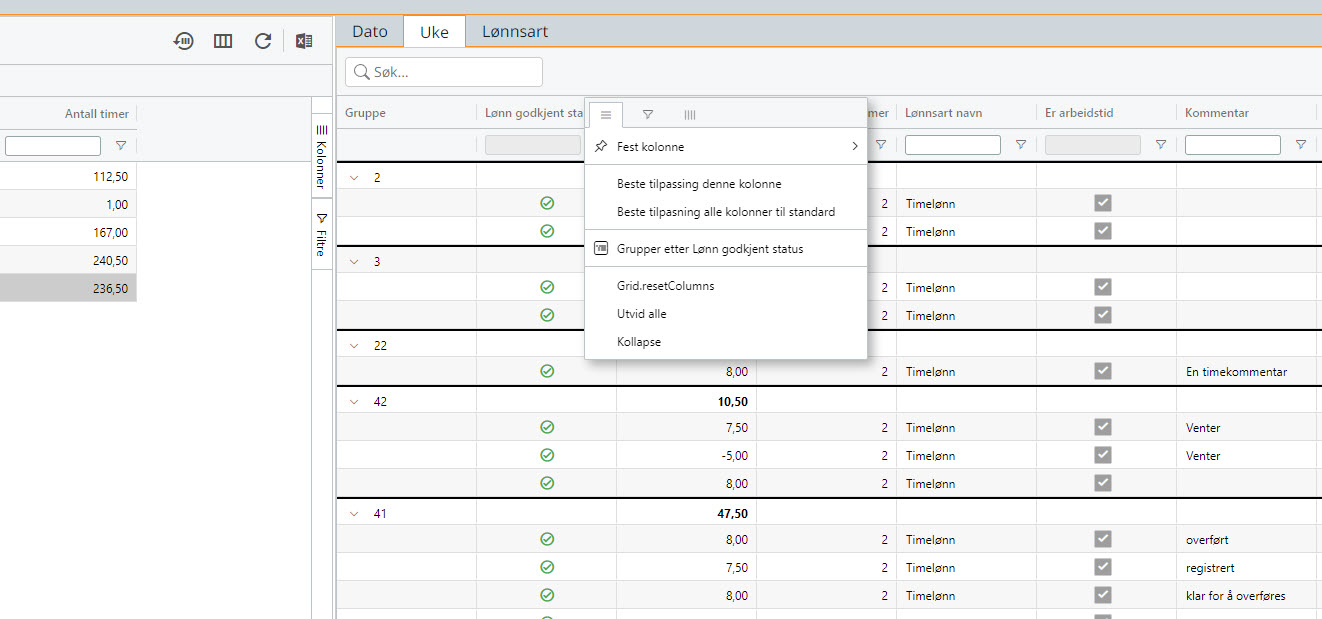Click approved status icon in the registrert row

coord(547,567)
